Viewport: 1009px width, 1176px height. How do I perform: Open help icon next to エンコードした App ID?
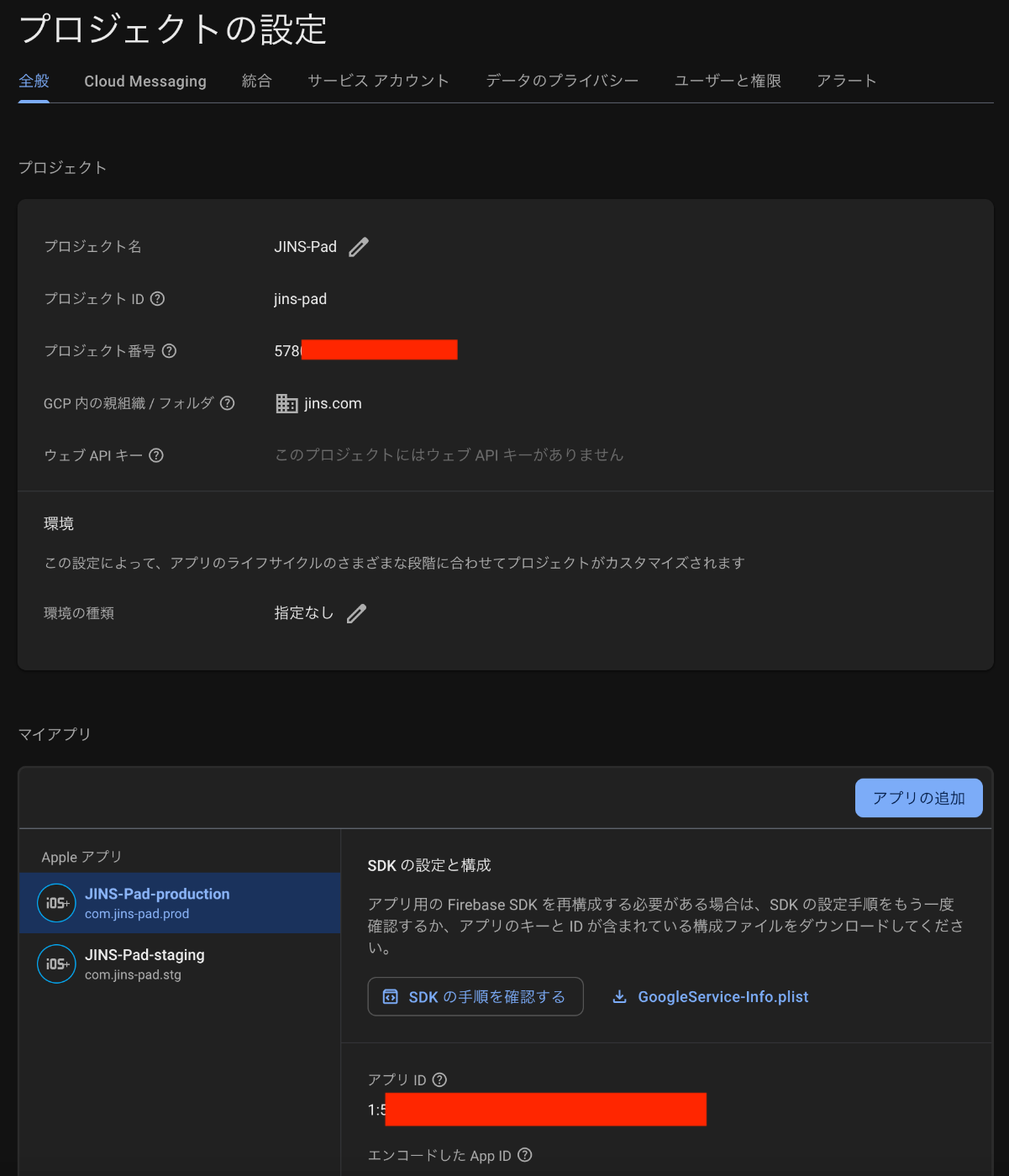pyautogui.click(x=525, y=1155)
